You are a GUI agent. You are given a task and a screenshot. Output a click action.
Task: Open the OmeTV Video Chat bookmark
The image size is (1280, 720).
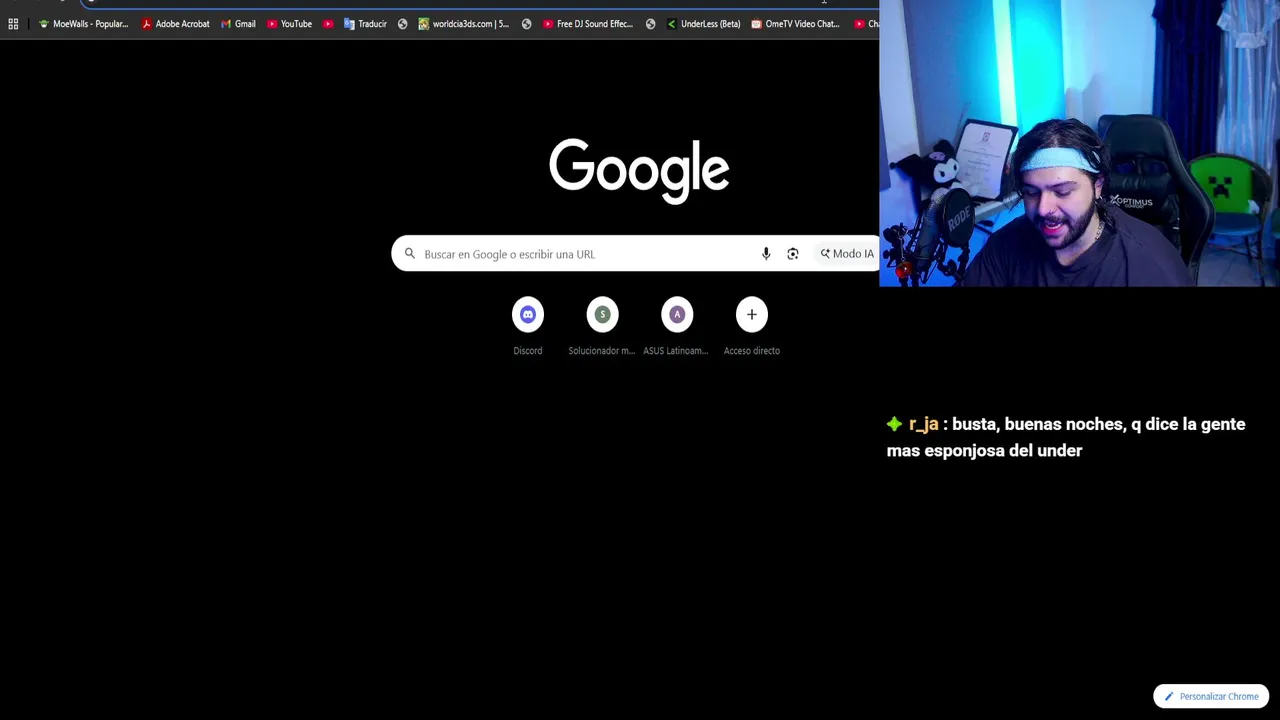[x=795, y=24]
